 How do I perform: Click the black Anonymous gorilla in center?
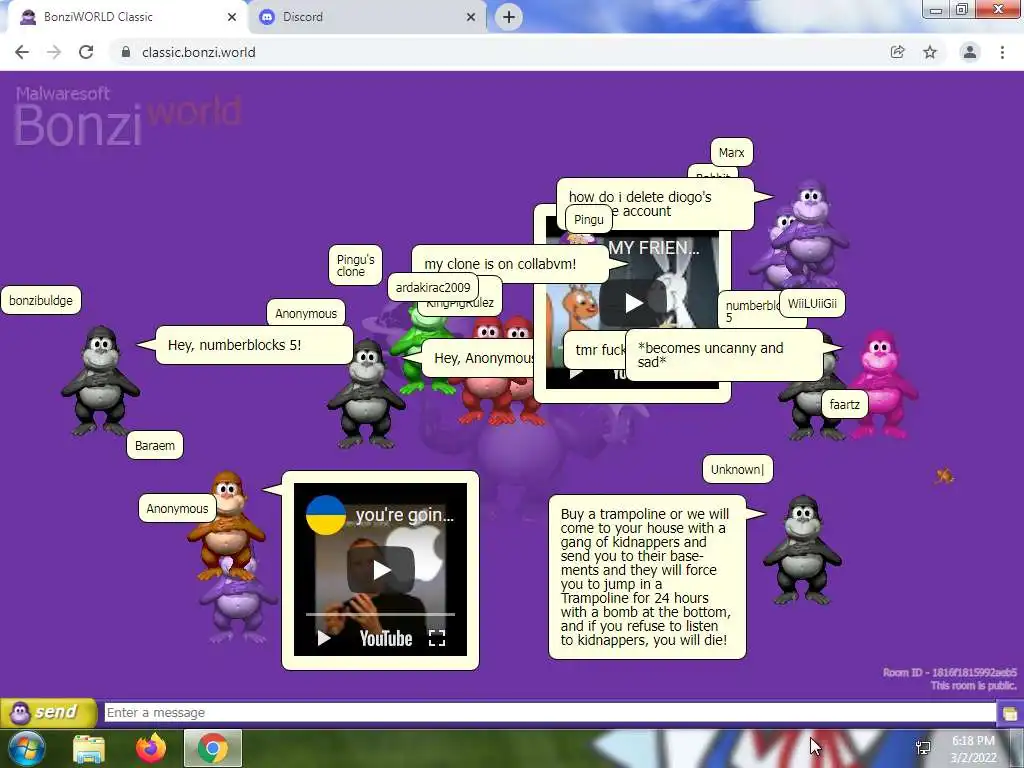point(366,394)
